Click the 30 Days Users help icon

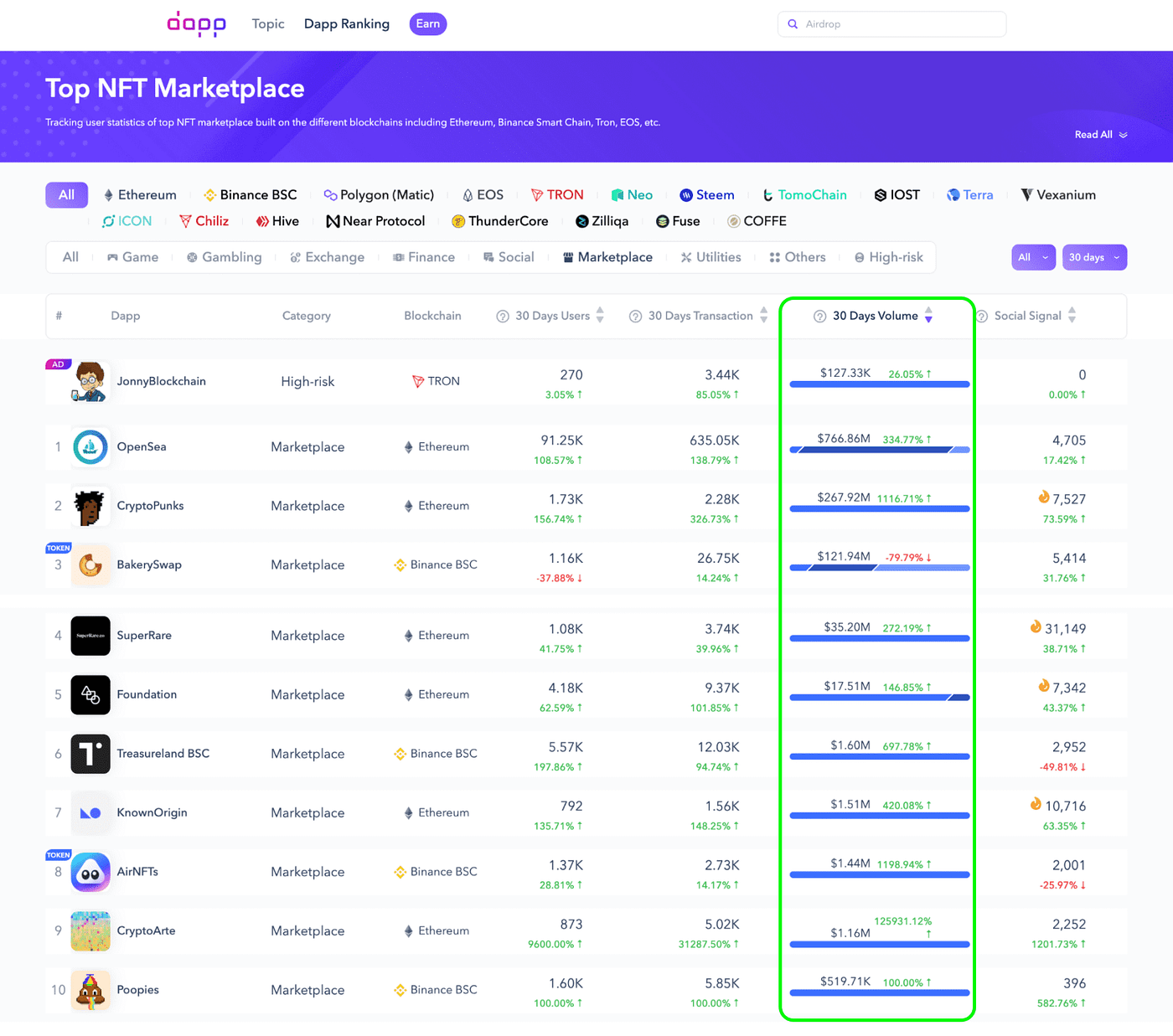tap(503, 317)
